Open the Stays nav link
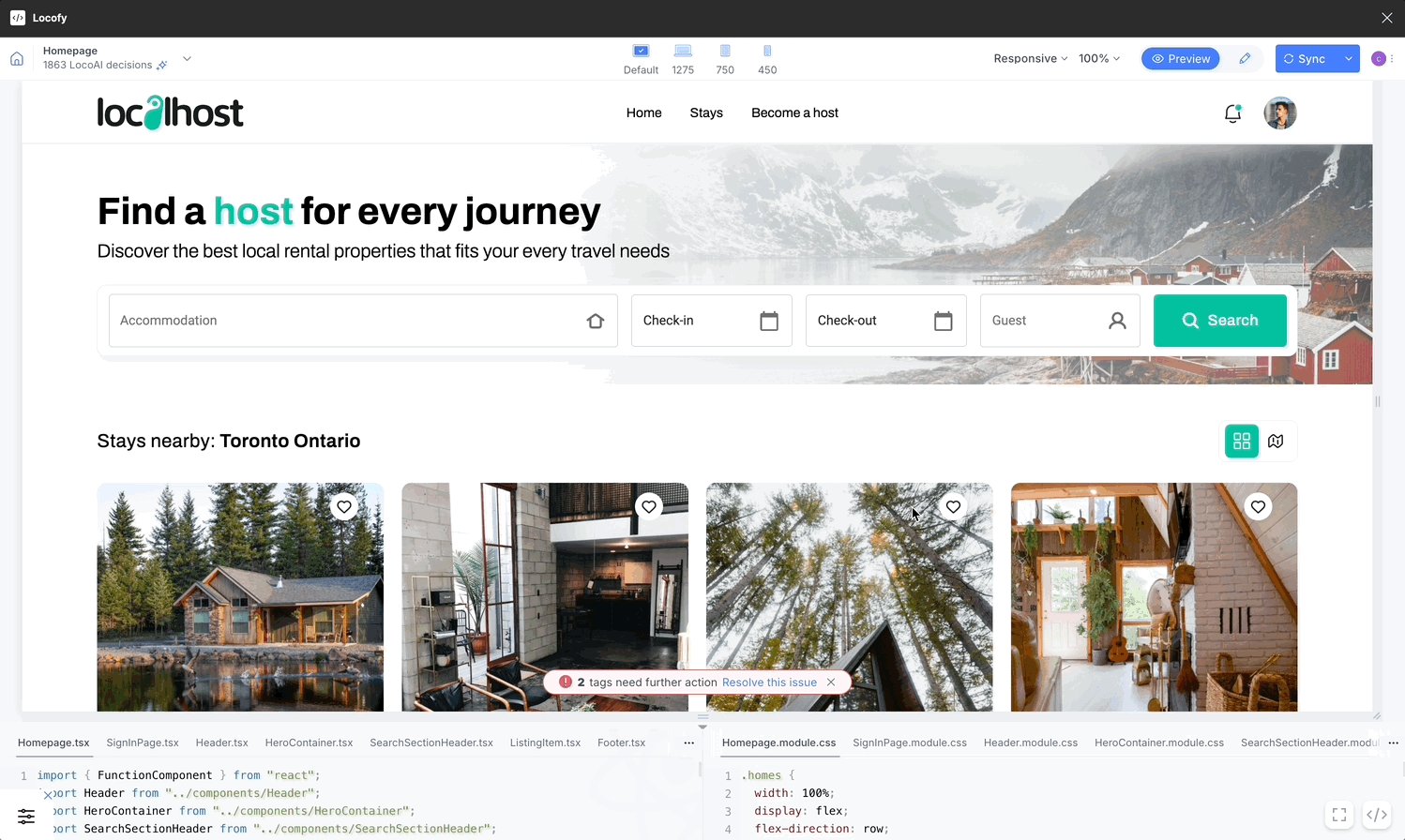The width and height of the screenshot is (1405, 840). pyautogui.click(x=706, y=112)
